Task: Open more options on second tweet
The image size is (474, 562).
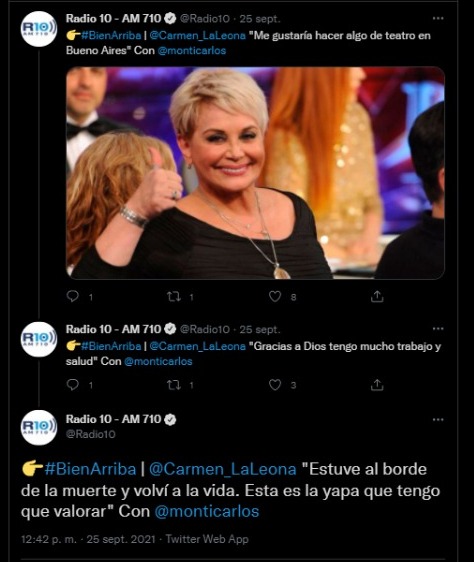Action: tap(438, 329)
